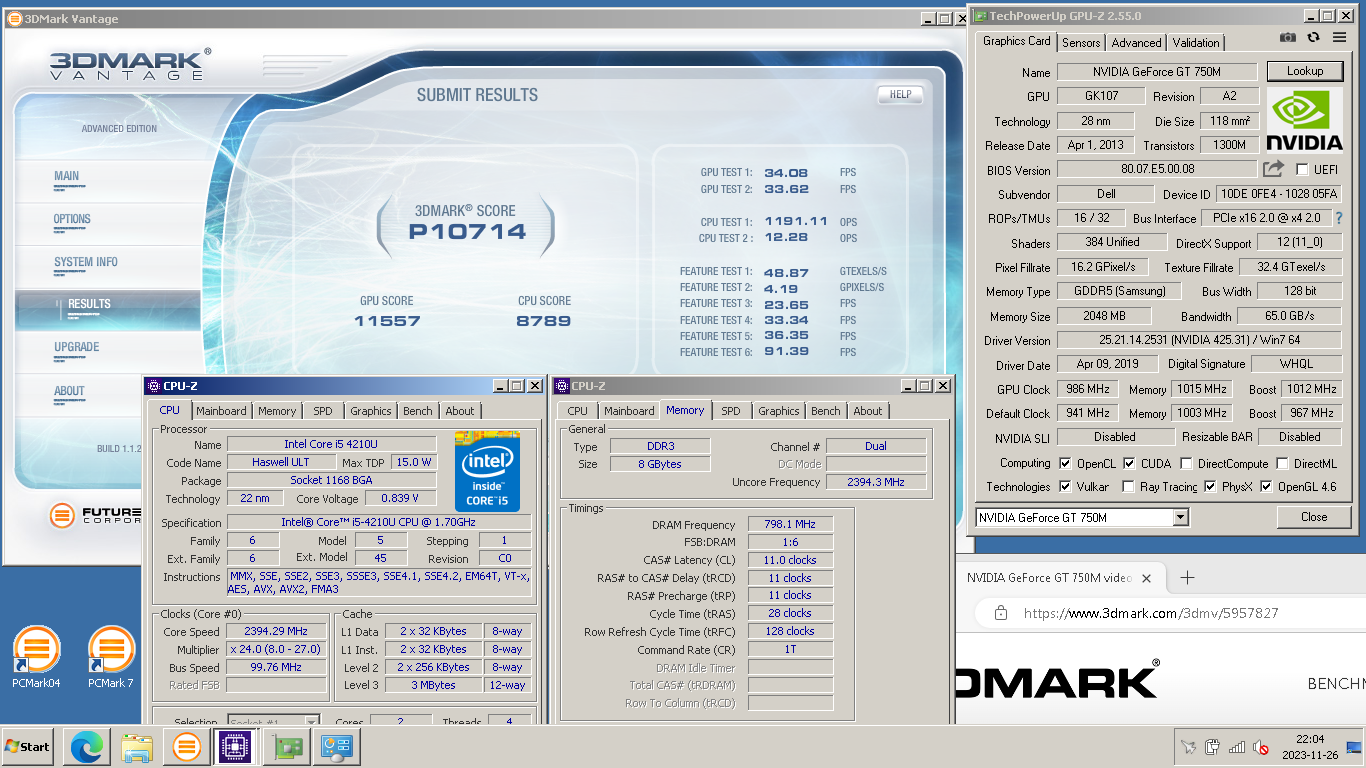Image resolution: width=1366 pixels, height=768 pixels.
Task: Click the P10714 3DMark score text
Action: [x=467, y=232]
